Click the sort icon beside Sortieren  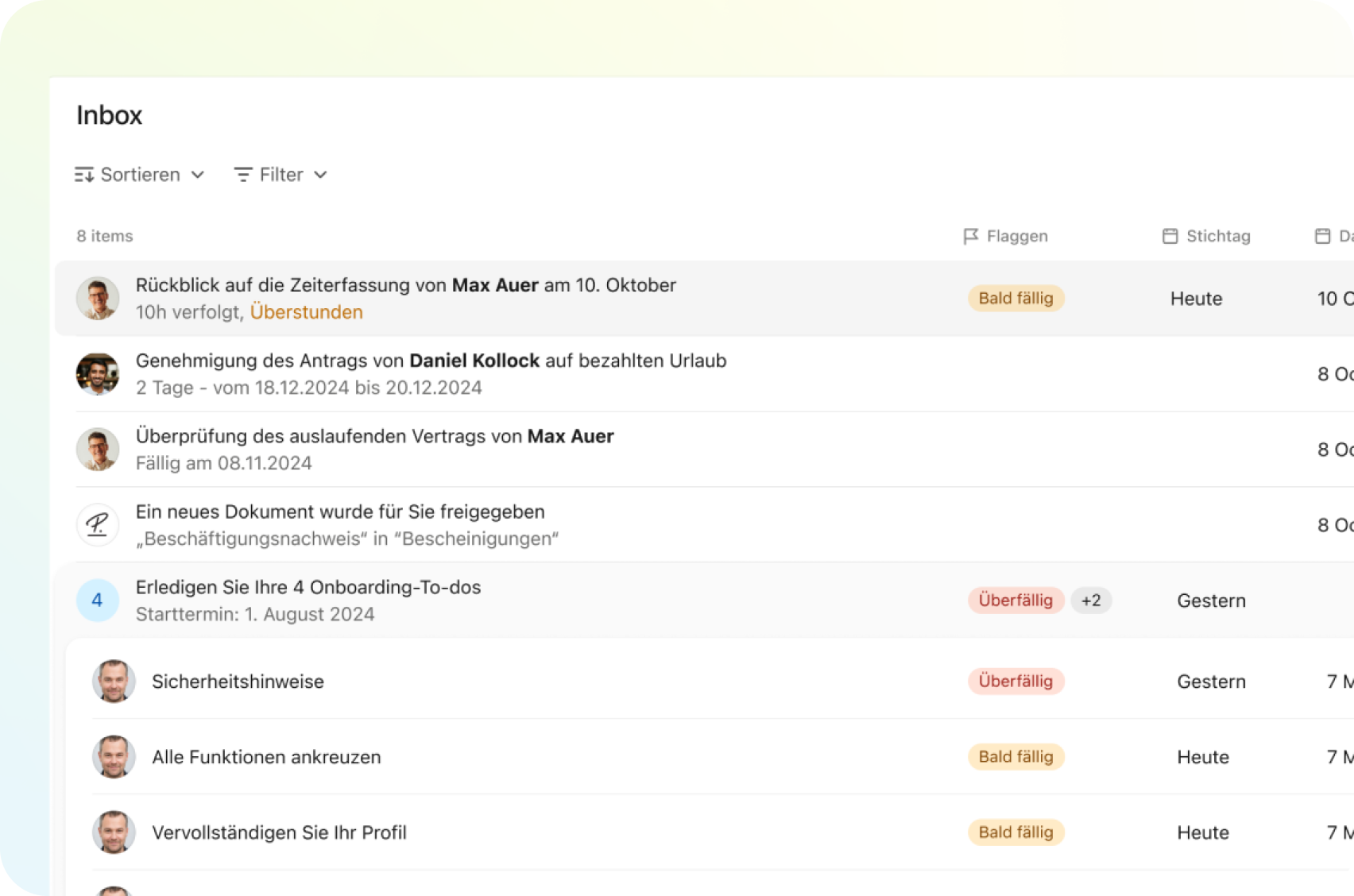(x=84, y=175)
